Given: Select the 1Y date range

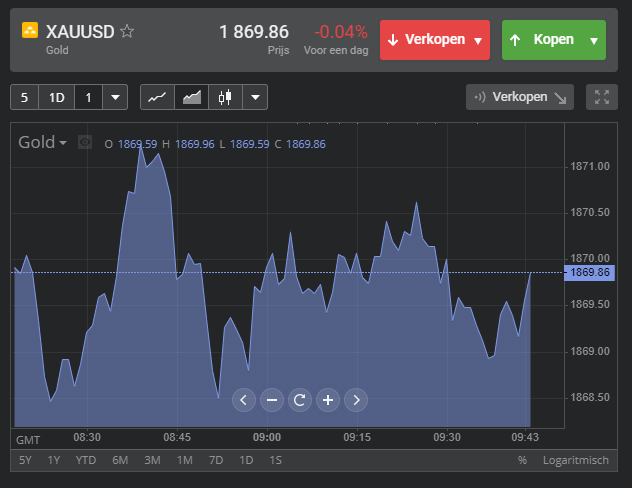Looking at the screenshot, I should pyautogui.click(x=54, y=460).
